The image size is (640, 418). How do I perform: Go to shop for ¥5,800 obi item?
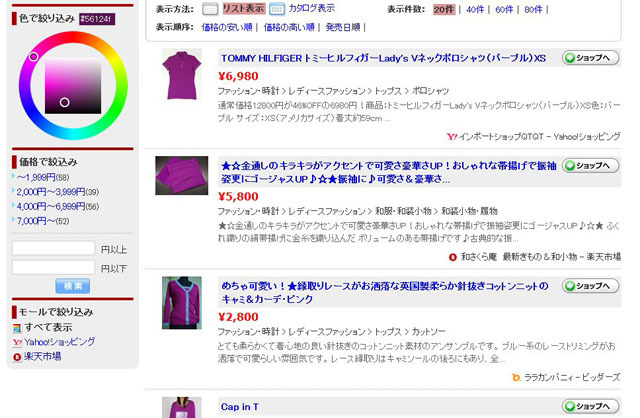[x=591, y=166]
